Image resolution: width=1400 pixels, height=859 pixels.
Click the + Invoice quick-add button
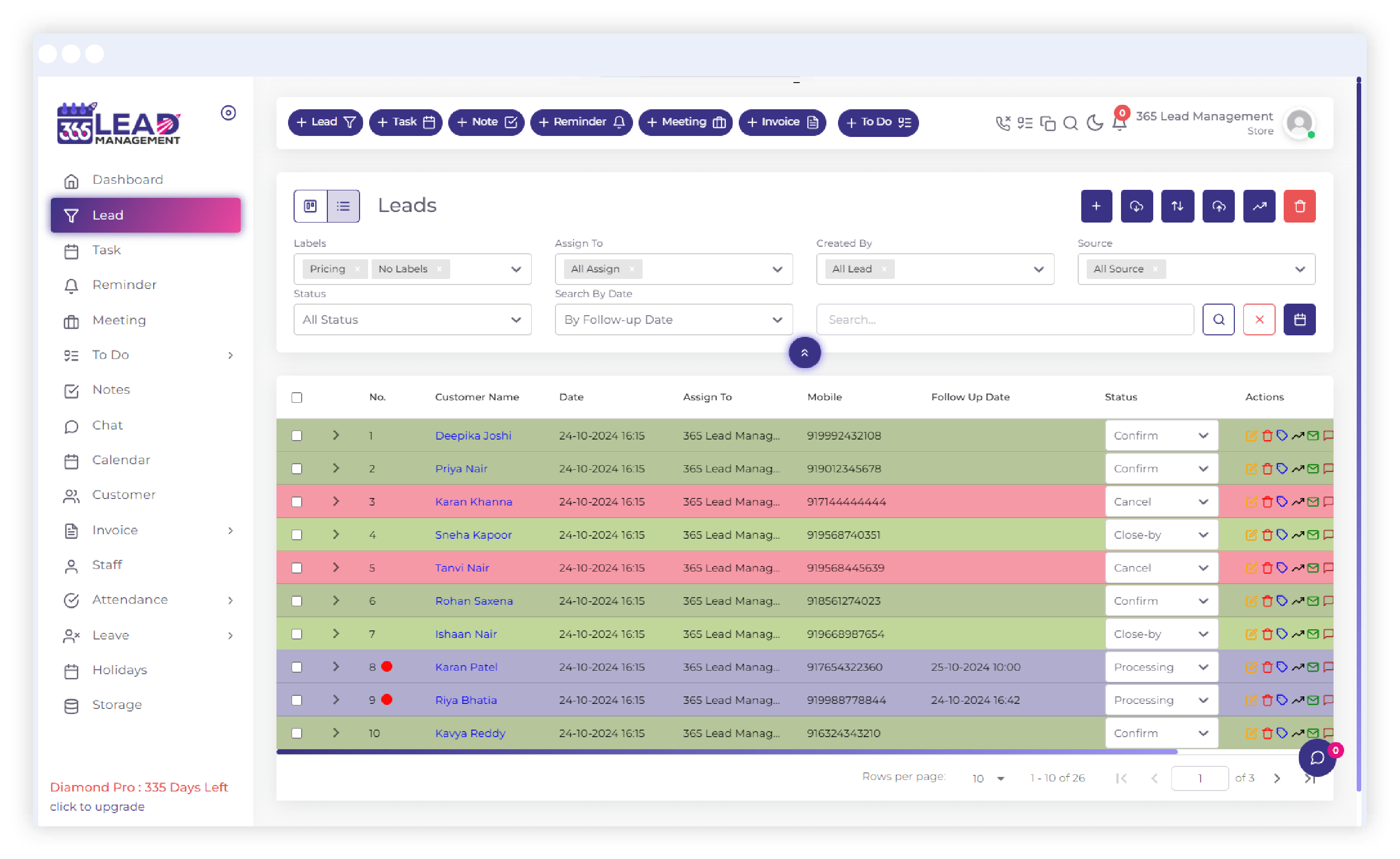tap(782, 122)
